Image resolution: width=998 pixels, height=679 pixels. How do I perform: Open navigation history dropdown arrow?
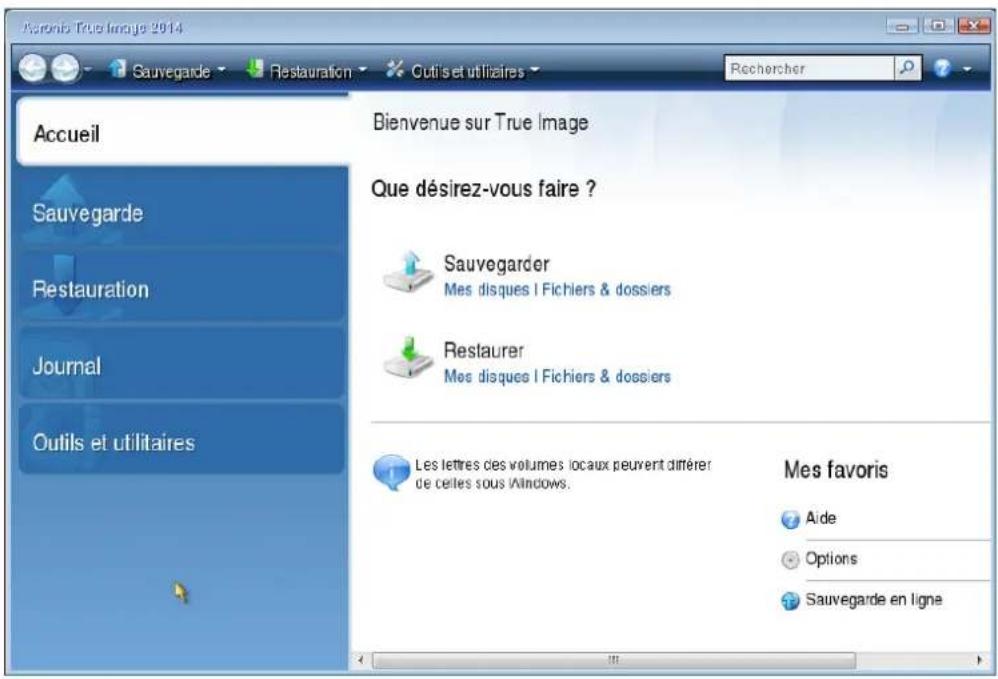pyautogui.click(x=88, y=69)
